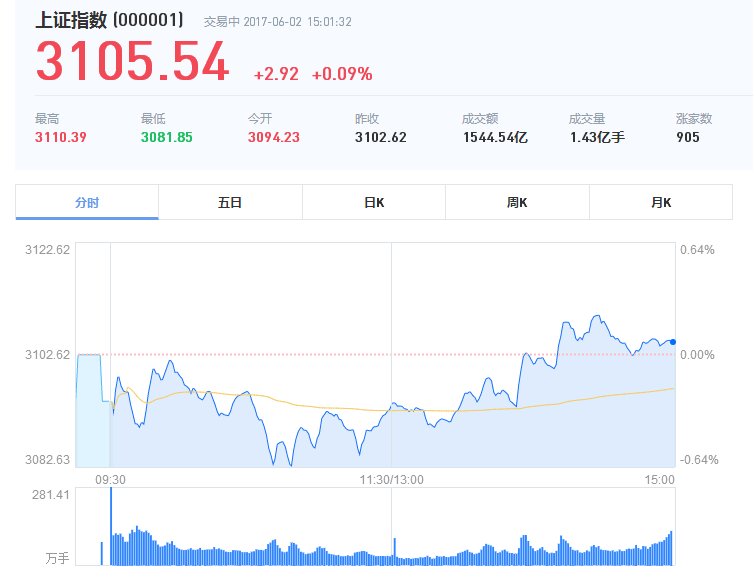Click the 3082.63 lower axis label
This screenshot has height=582, width=753.
(48, 460)
